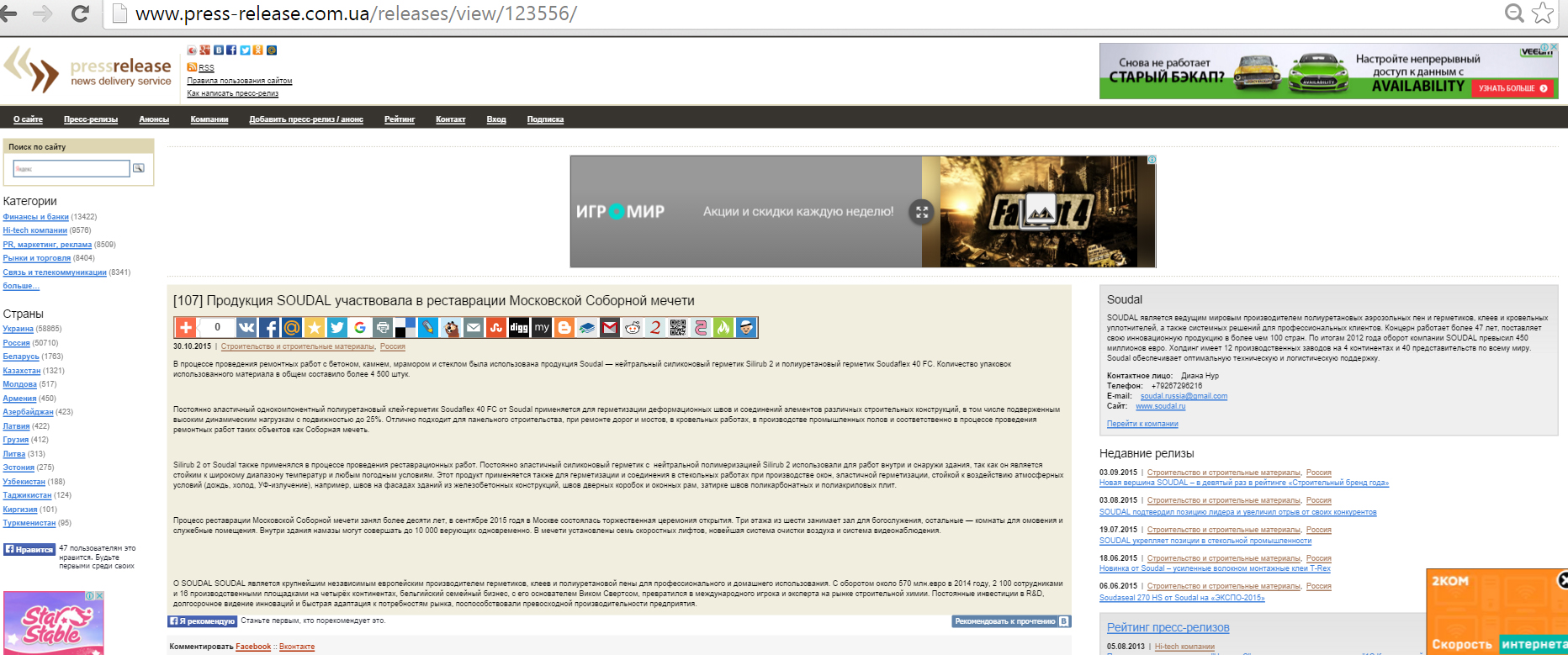1568x655 pixels.
Task: Open the 'Финансы и банки' category
Action: click(35, 217)
